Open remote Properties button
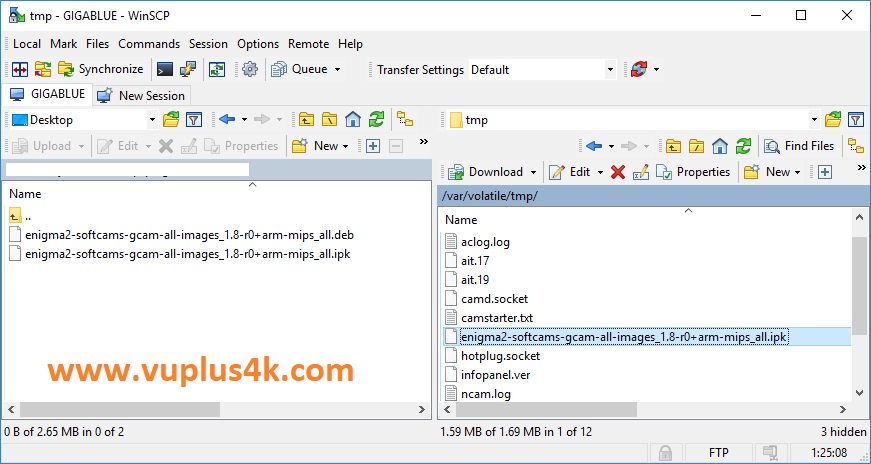Screen dimensions: 871x464 click(693, 172)
